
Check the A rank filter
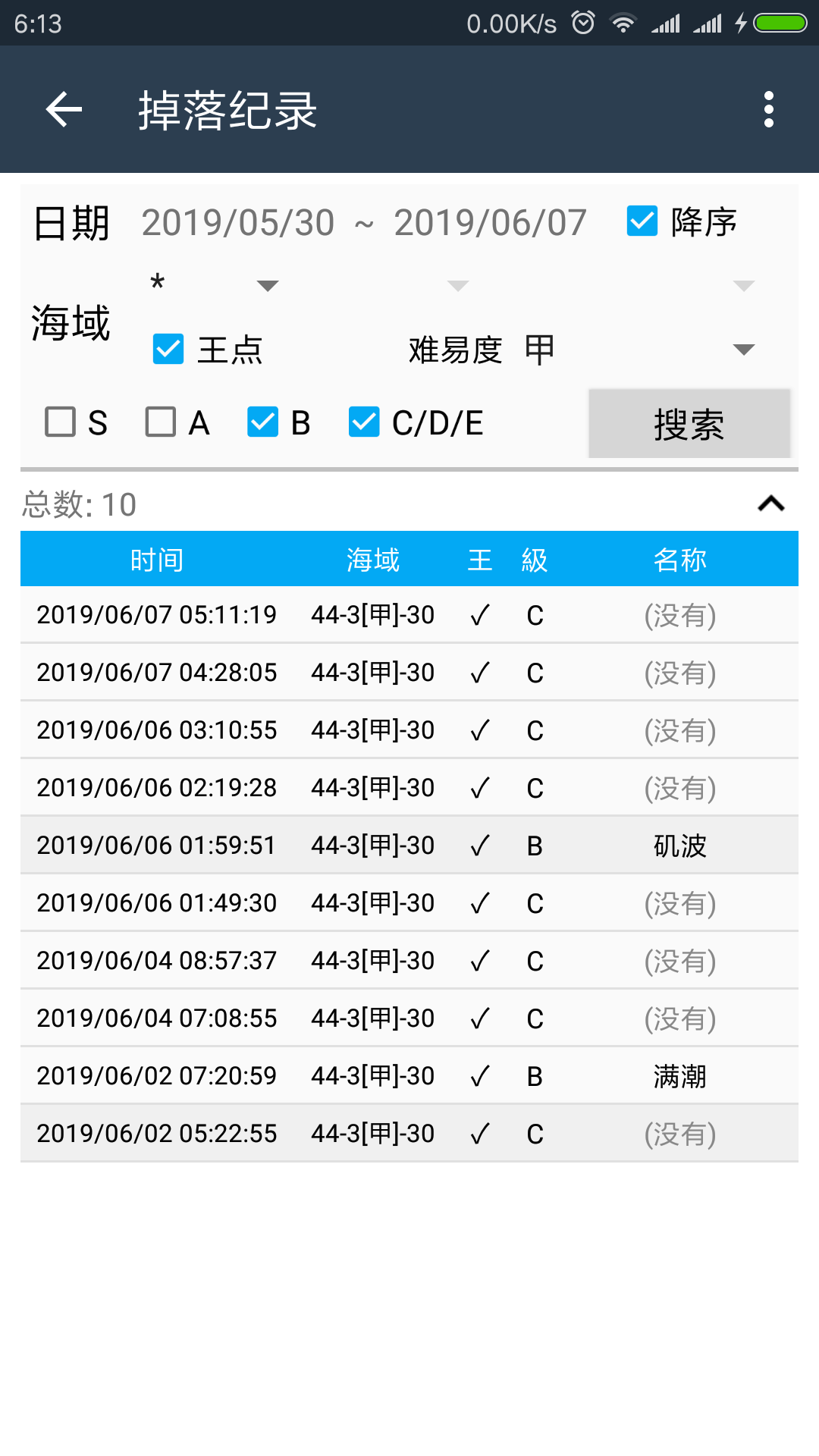click(x=161, y=422)
